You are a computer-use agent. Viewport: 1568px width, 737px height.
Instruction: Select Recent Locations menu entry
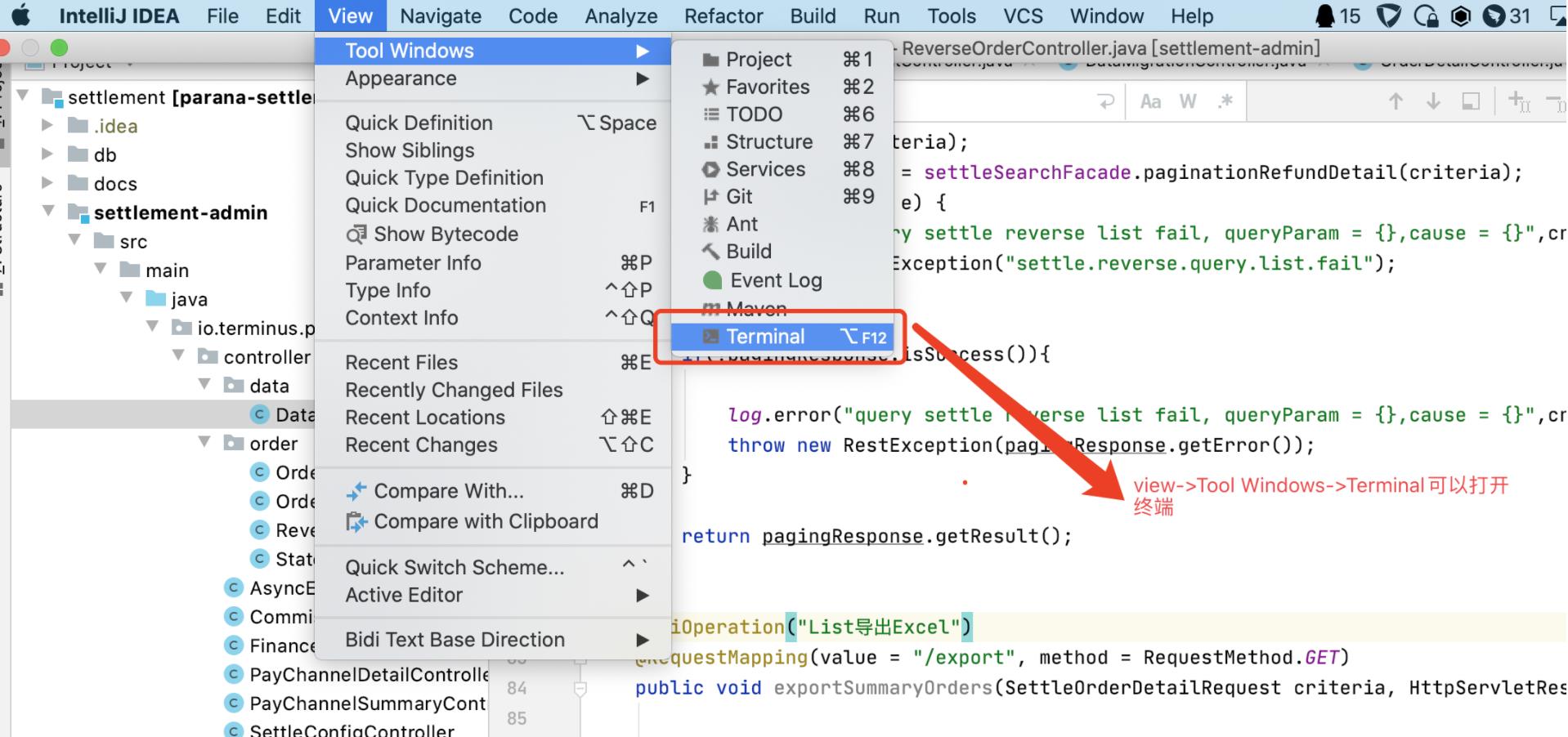493,418
